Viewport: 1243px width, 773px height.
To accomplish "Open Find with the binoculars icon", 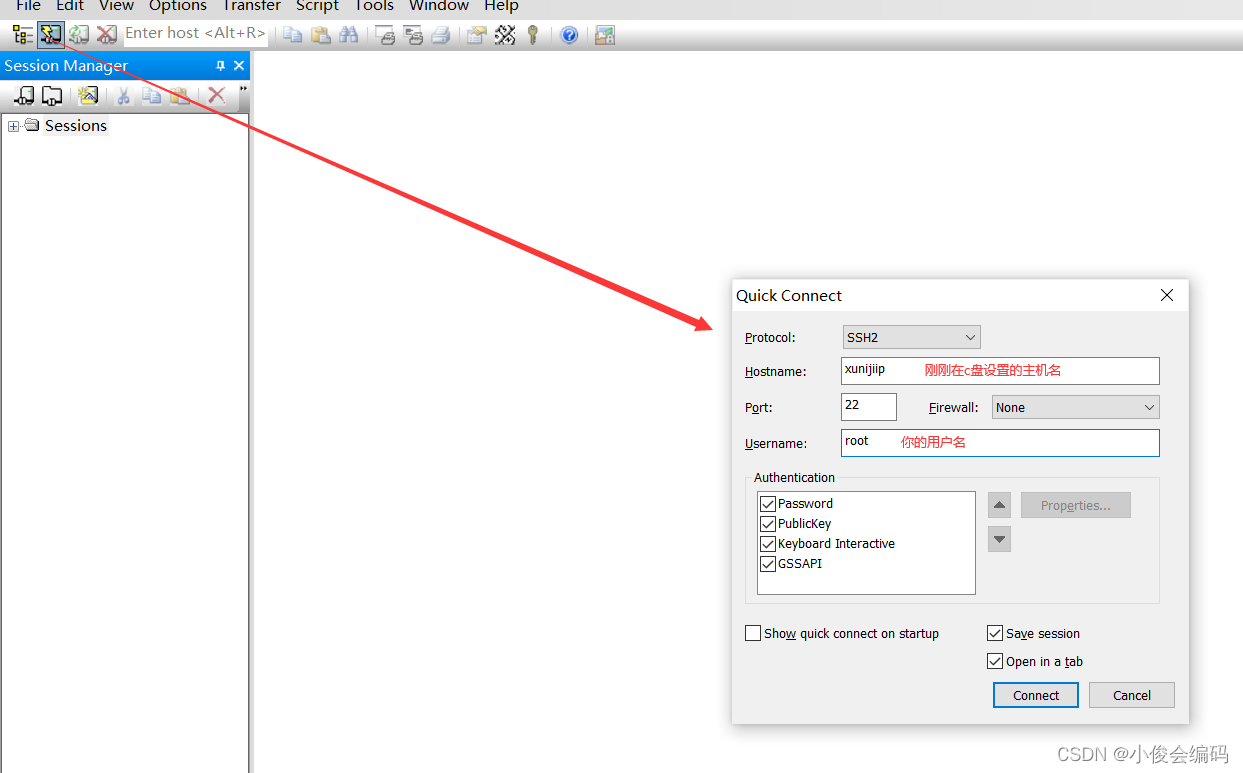I will [x=348, y=35].
